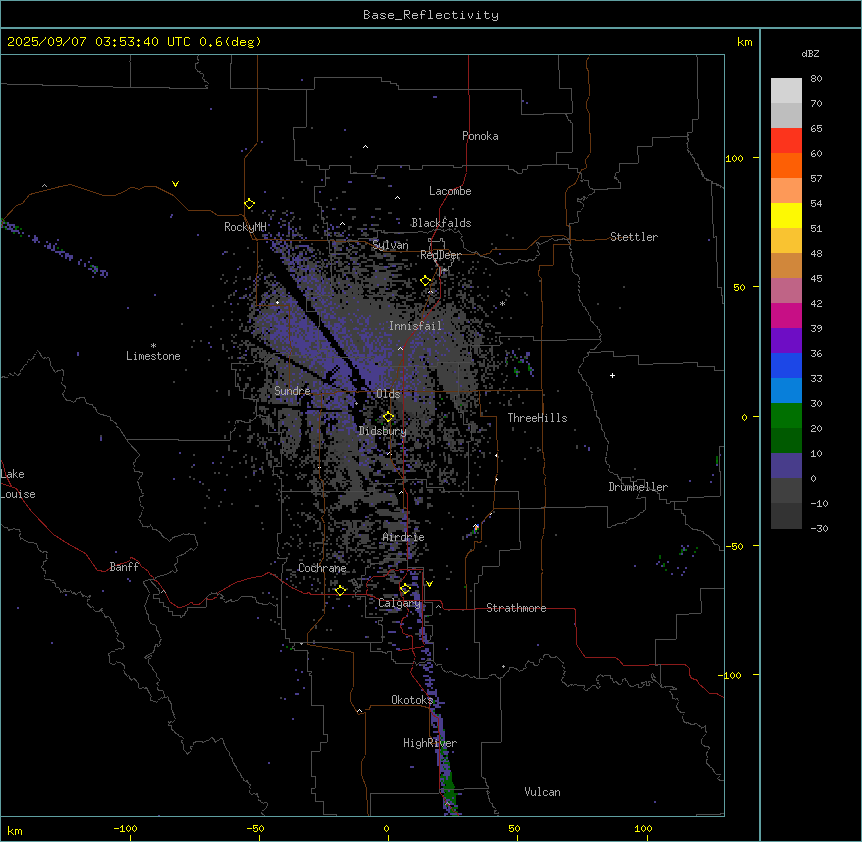
Task: Pick the slate-purple 0-10 dBZ legend swatch
Action: (786, 466)
